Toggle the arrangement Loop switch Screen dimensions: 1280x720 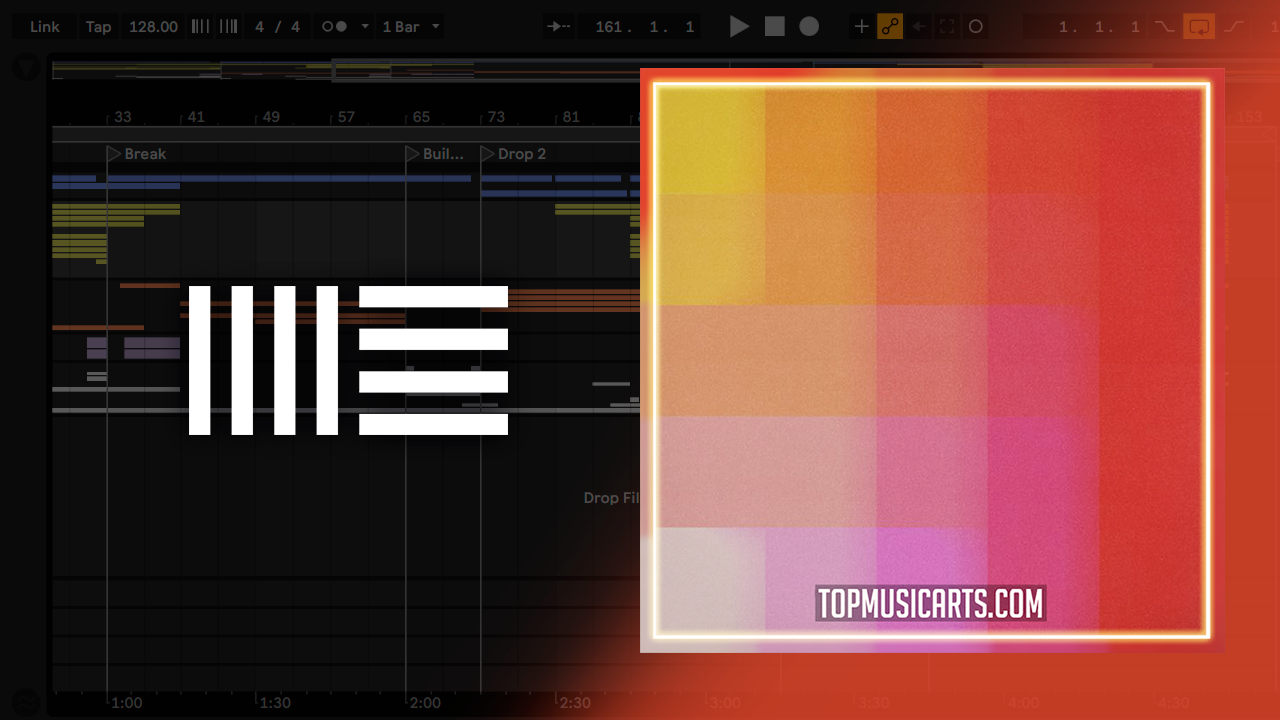coord(1198,27)
